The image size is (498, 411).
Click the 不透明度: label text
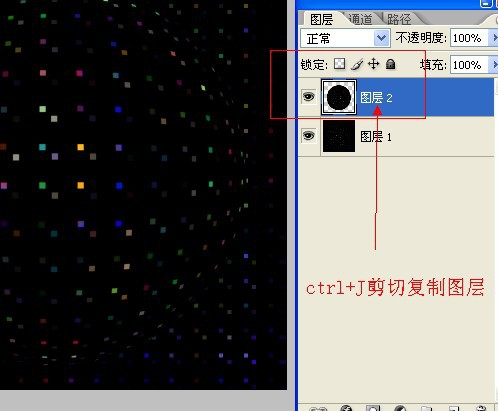(x=421, y=38)
